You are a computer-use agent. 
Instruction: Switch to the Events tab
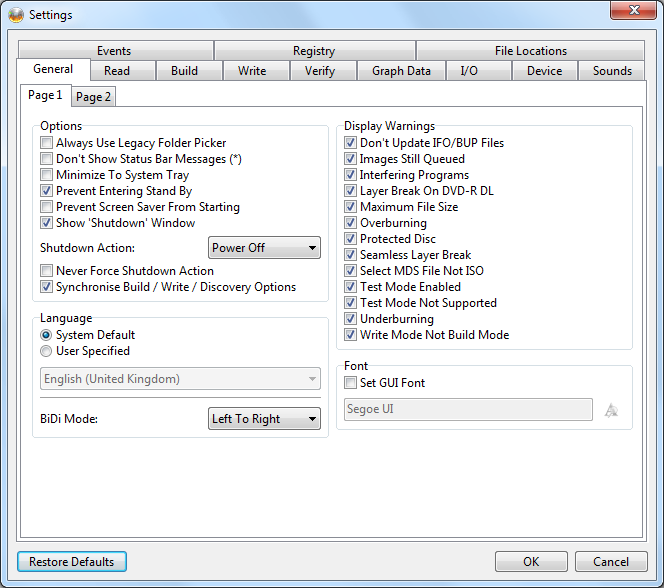(115, 50)
